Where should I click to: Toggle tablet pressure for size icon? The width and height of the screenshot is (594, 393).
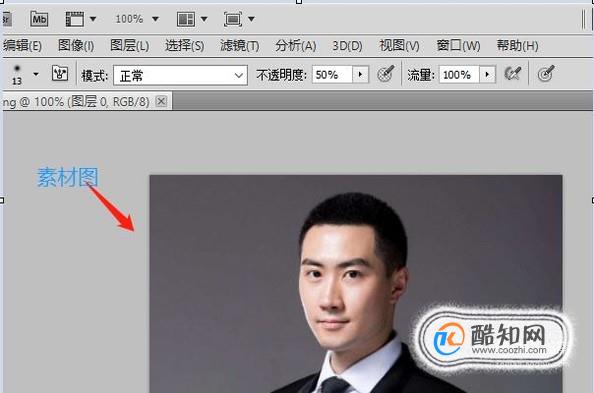pos(546,74)
